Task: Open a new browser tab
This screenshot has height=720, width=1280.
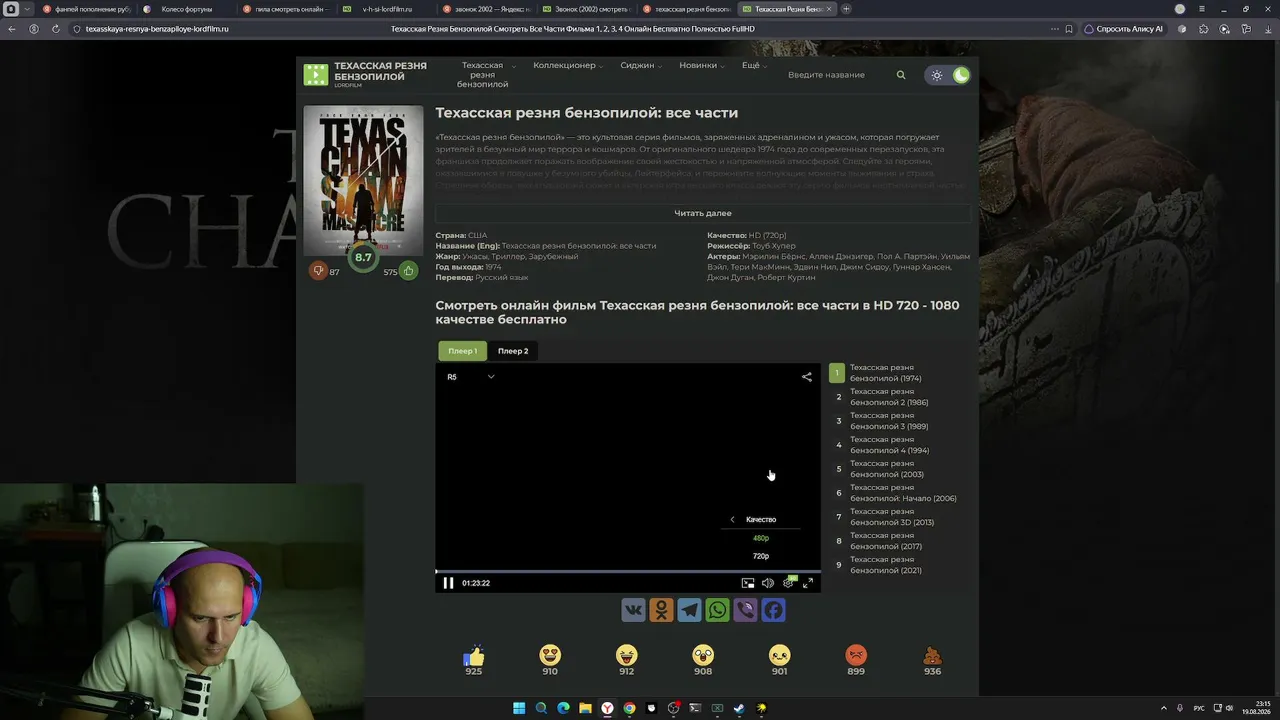Action: pos(846,9)
